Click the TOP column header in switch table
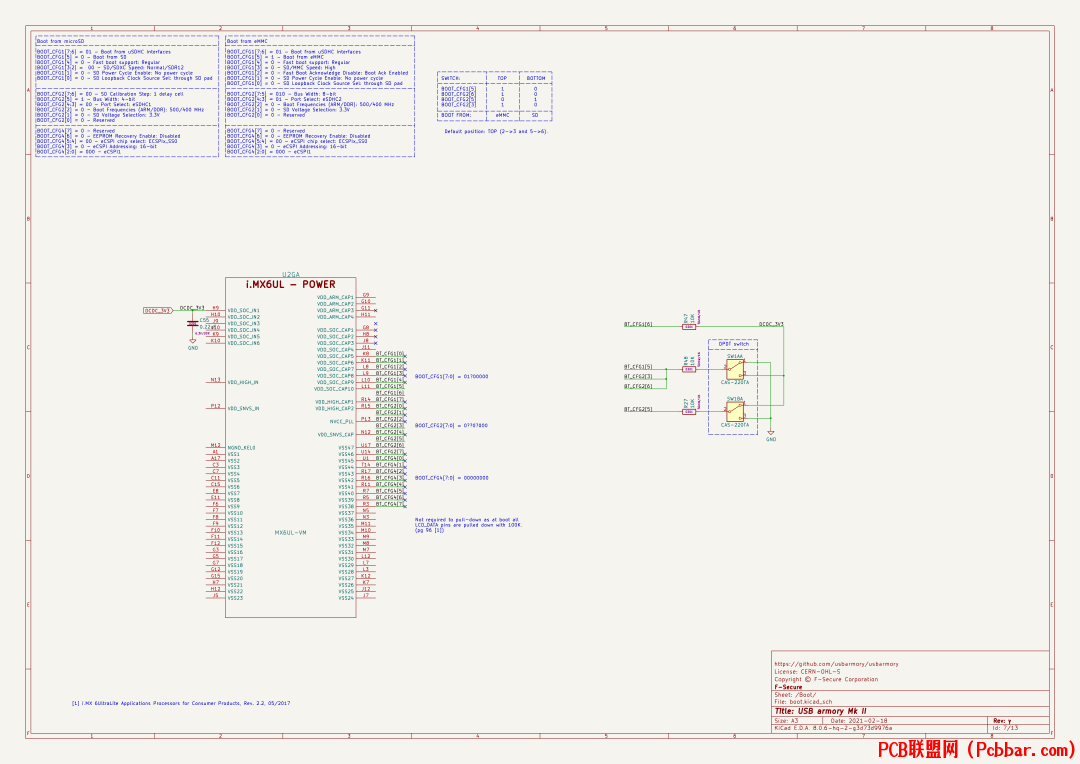1080x764 pixels. coord(502,78)
